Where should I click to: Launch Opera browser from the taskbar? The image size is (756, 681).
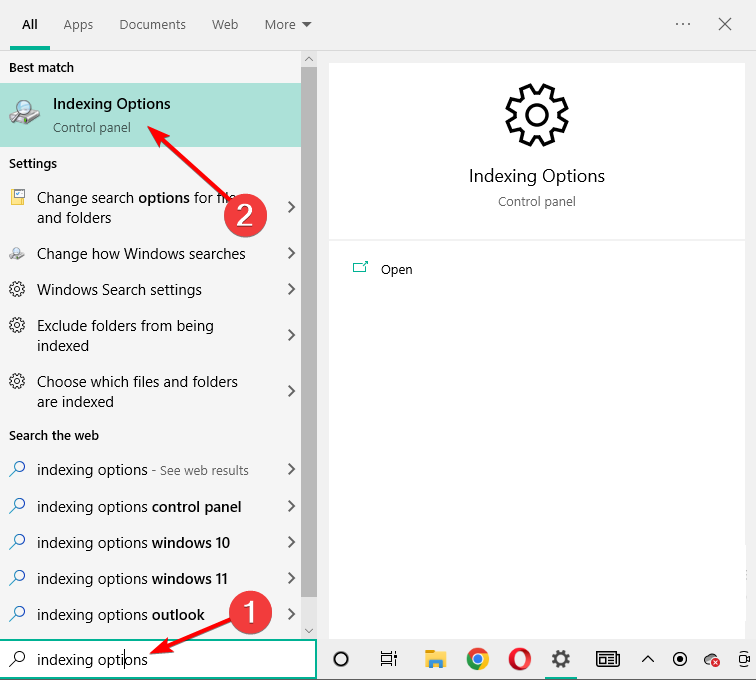coord(519,659)
